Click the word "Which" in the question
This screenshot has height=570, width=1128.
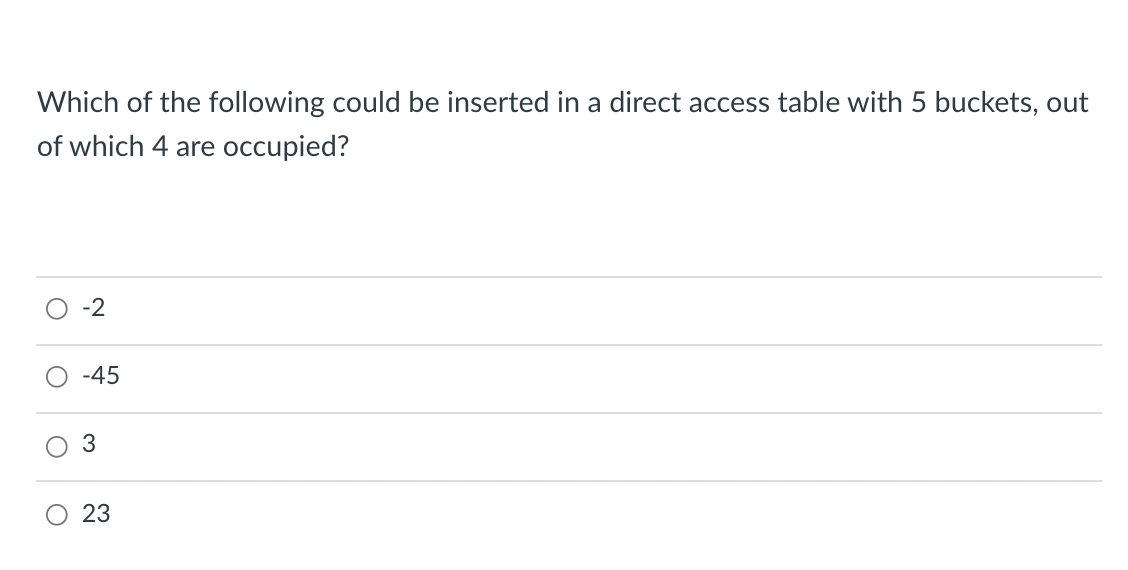(x=78, y=102)
